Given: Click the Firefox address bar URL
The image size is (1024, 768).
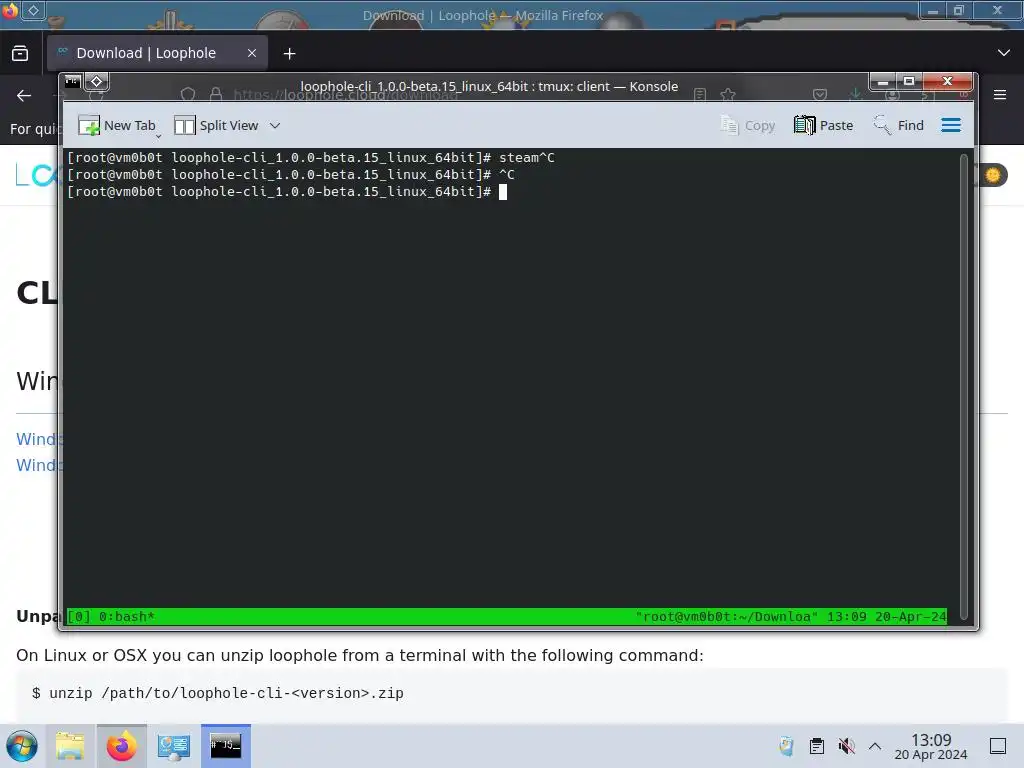Looking at the screenshot, I should [x=346, y=95].
